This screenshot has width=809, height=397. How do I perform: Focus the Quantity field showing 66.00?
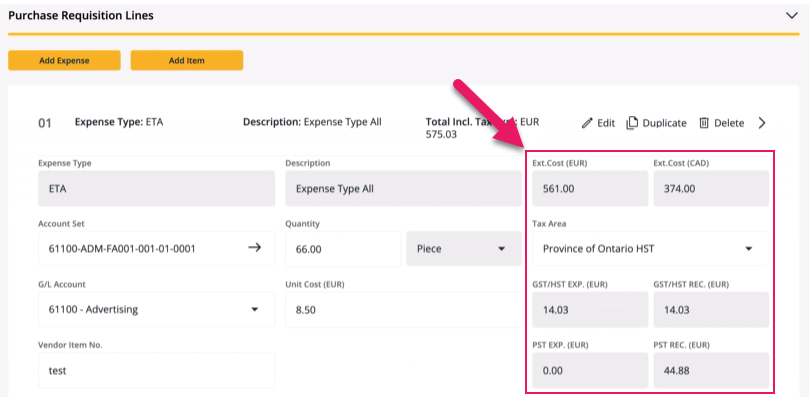(343, 249)
